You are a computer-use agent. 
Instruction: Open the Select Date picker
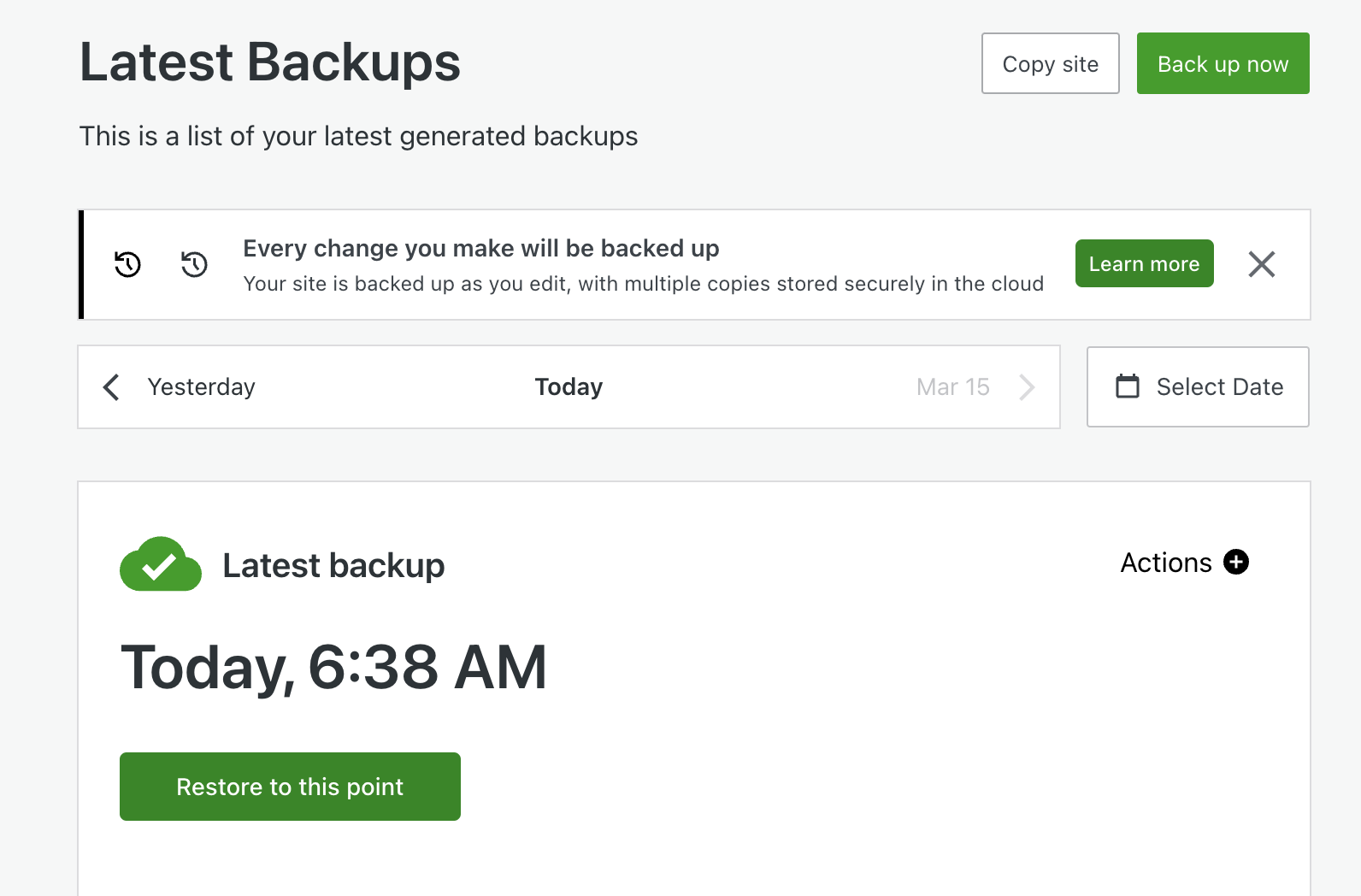point(1198,386)
